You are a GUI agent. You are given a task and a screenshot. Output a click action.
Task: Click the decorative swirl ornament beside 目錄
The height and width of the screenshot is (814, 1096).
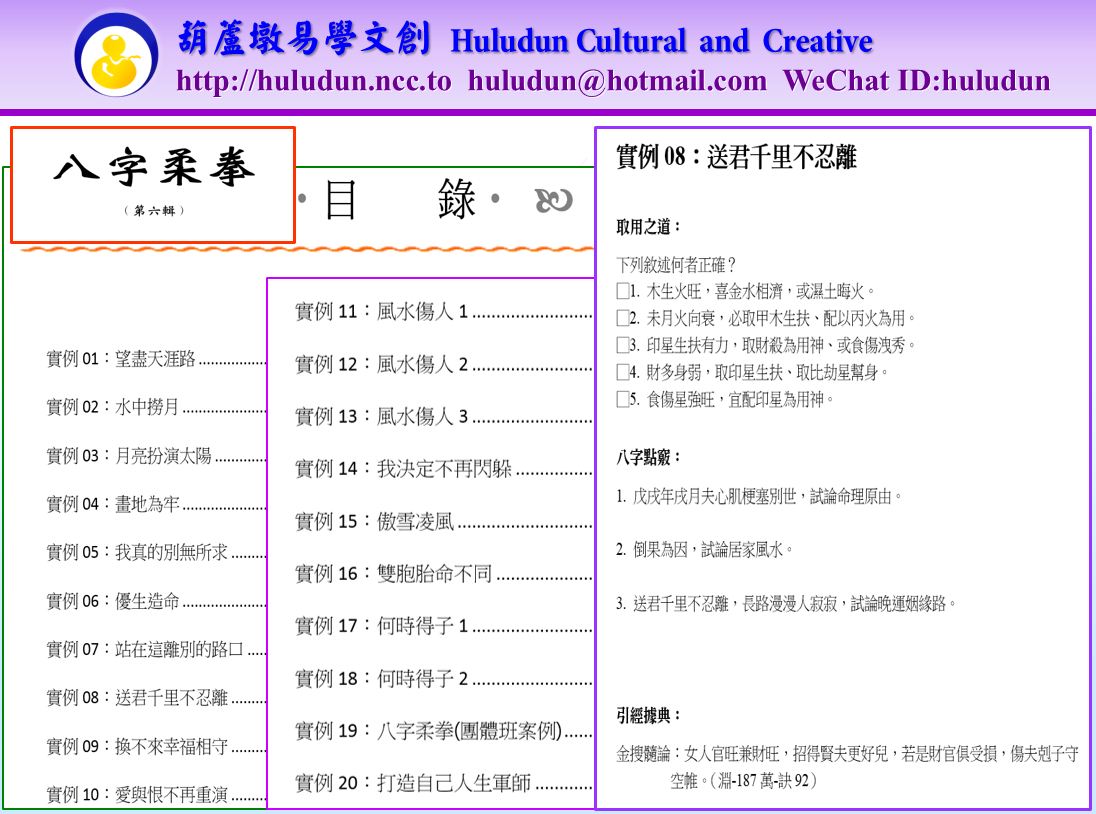click(x=553, y=201)
